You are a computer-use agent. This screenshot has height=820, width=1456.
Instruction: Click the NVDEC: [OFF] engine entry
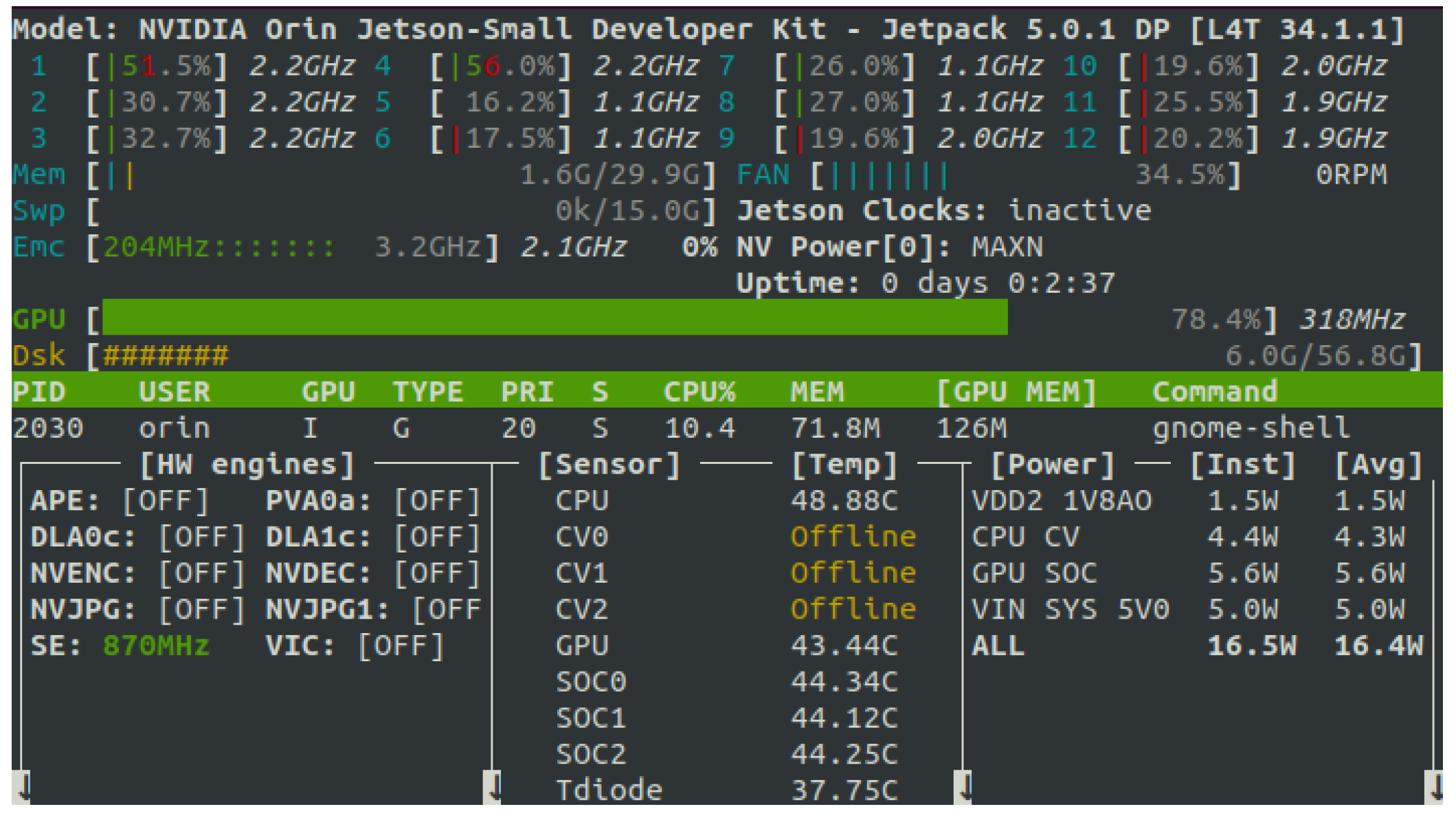point(373,573)
